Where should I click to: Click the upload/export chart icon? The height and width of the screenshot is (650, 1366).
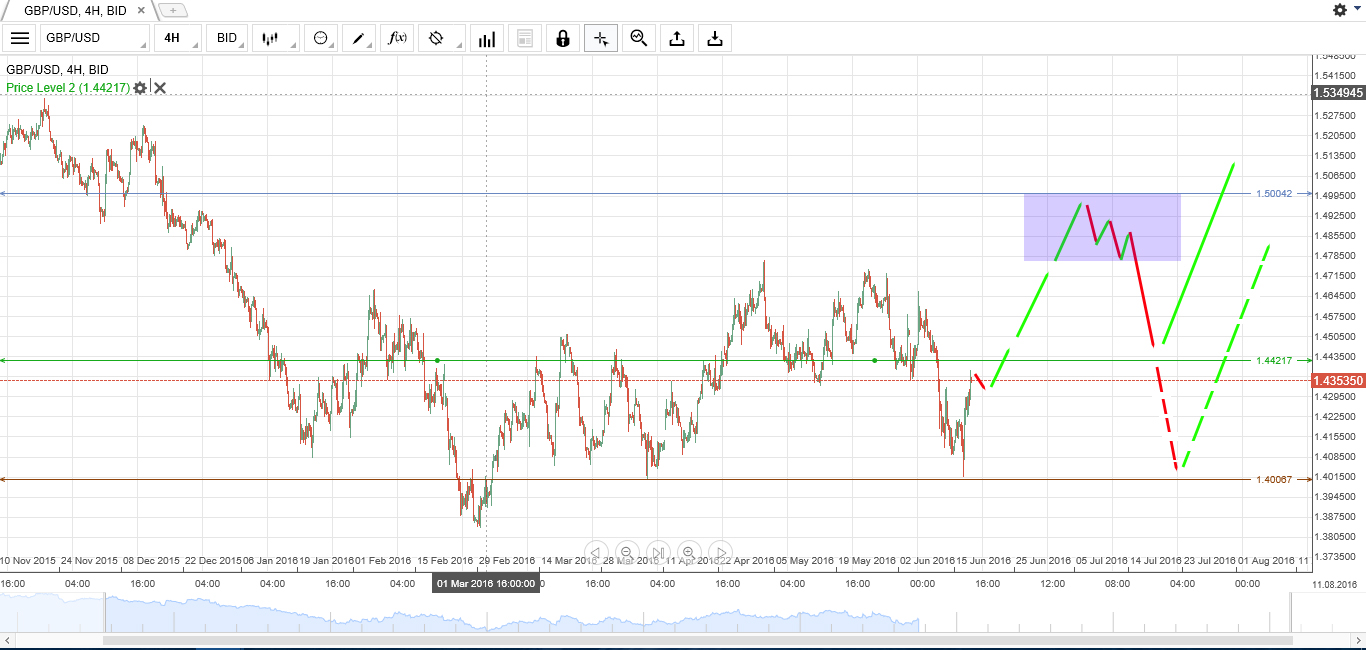[x=677, y=39]
